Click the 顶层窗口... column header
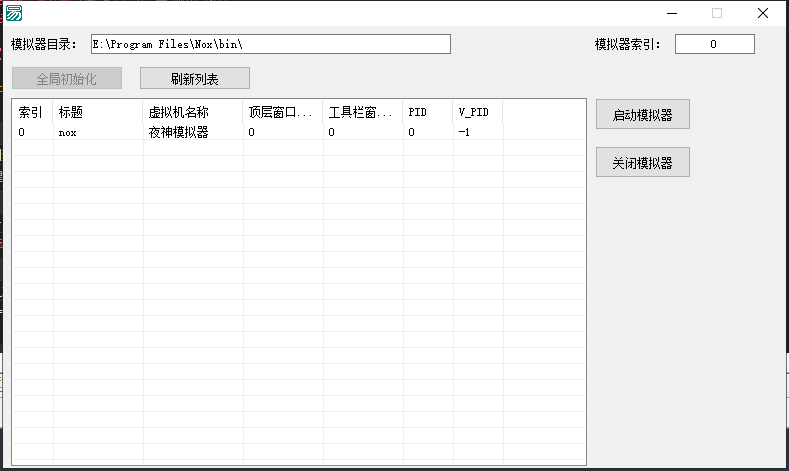 pos(283,112)
